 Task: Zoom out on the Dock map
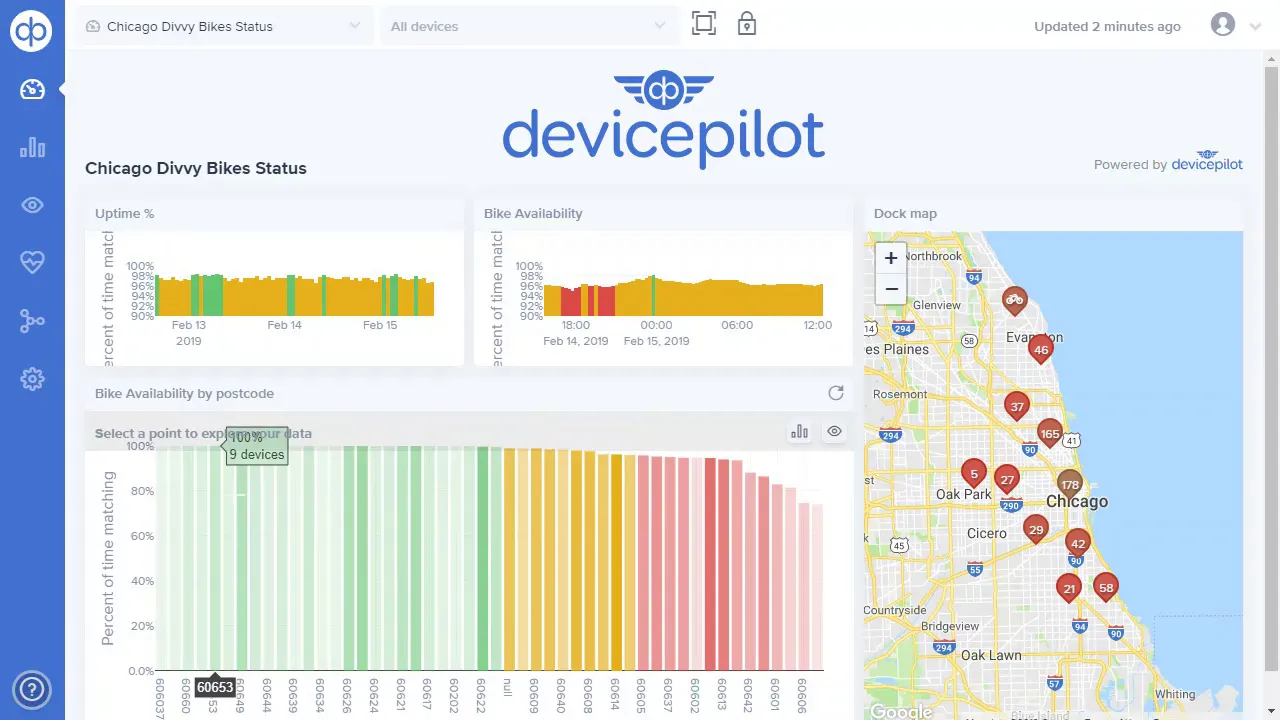pos(891,289)
